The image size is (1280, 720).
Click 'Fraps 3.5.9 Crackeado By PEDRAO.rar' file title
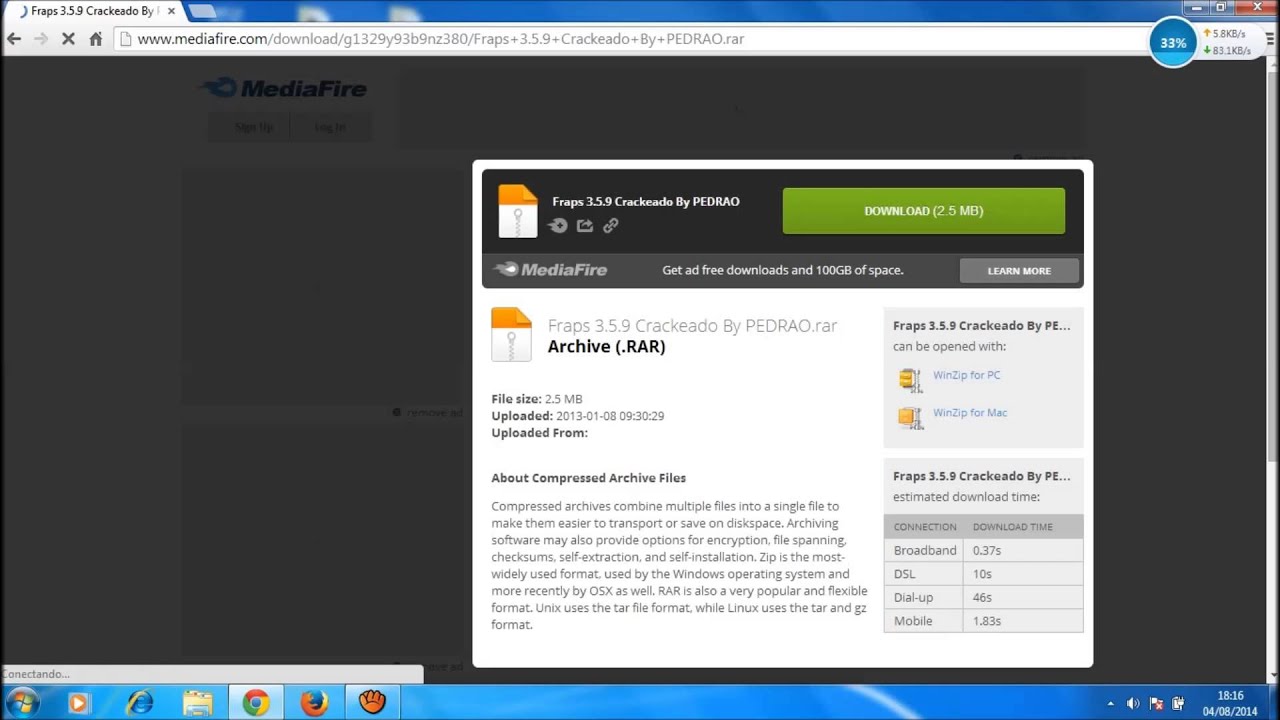[x=692, y=326]
